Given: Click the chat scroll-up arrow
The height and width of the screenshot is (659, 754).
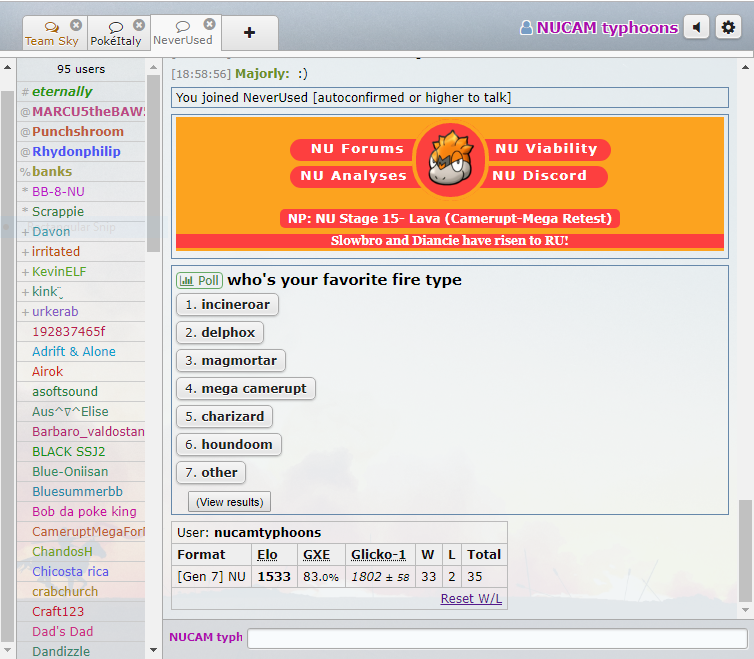Looking at the screenshot, I should 745,67.
